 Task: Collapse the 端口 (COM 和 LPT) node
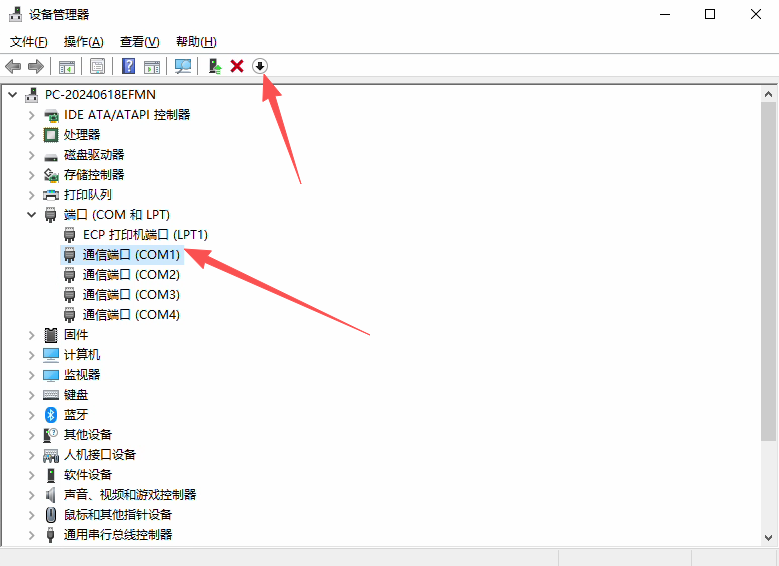tap(31, 215)
